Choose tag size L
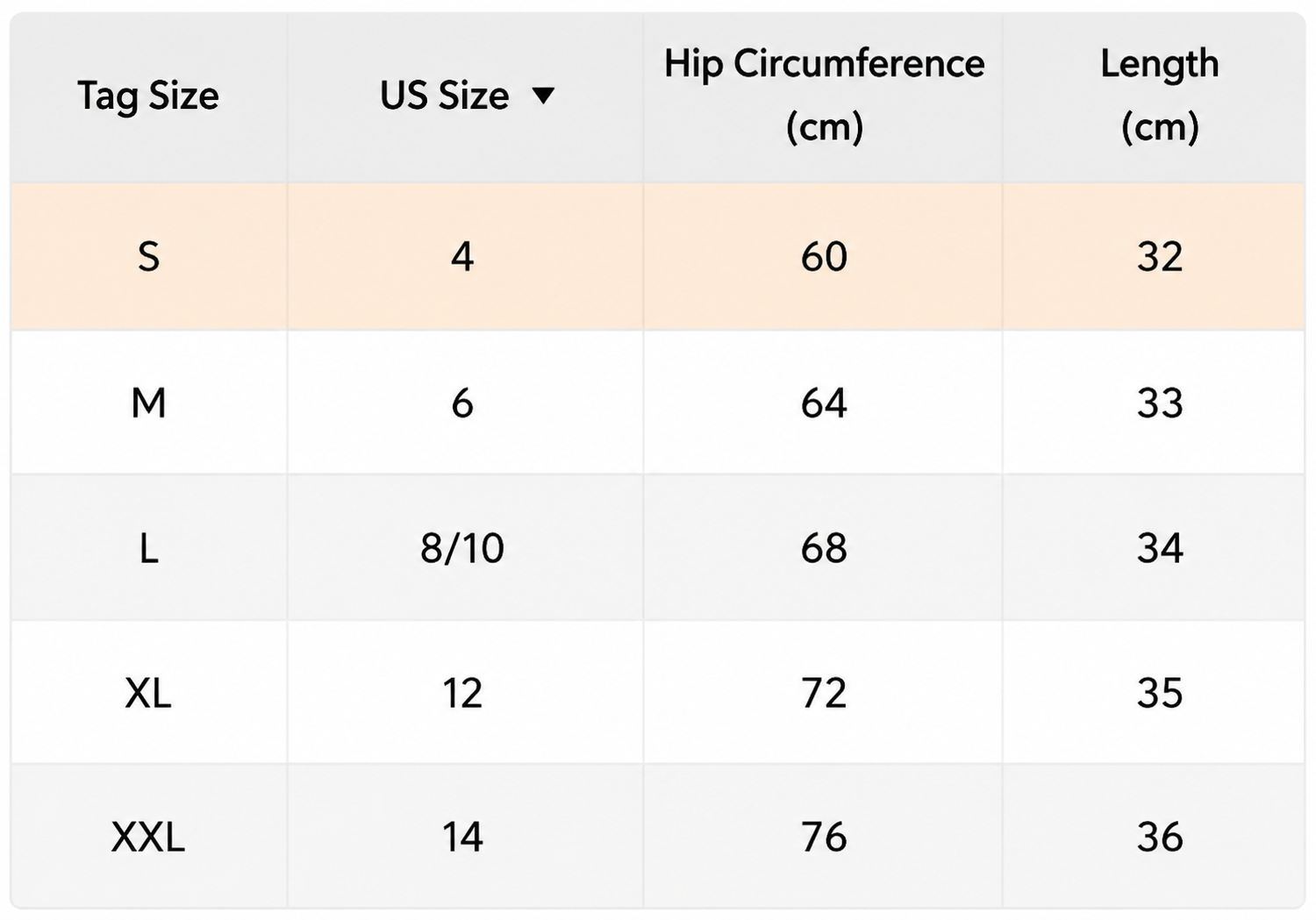The image size is (1316, 920). click(148, 548)
